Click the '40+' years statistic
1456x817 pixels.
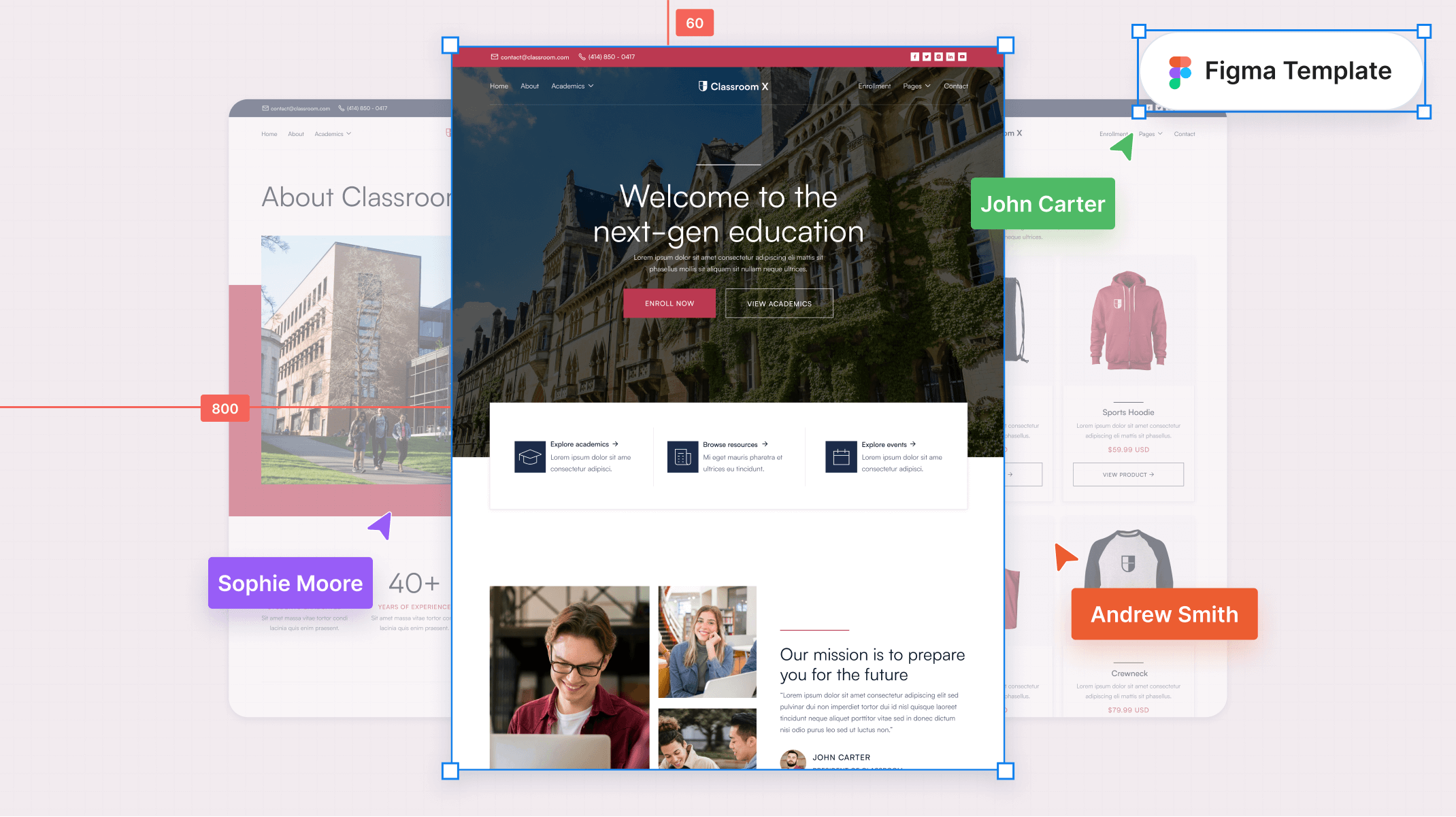414,583
